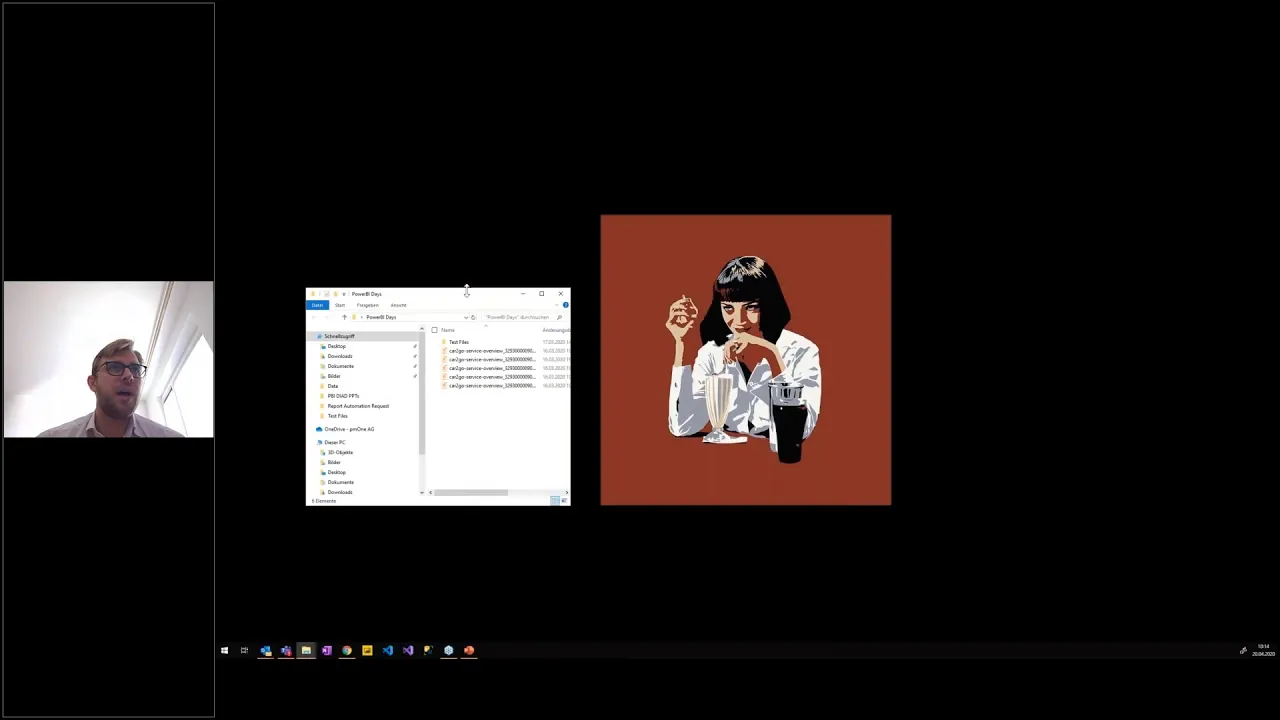This screenshot has height=720, width=1280.
Task: Open the quick access toolbar customize arrow
Action: 343,294
